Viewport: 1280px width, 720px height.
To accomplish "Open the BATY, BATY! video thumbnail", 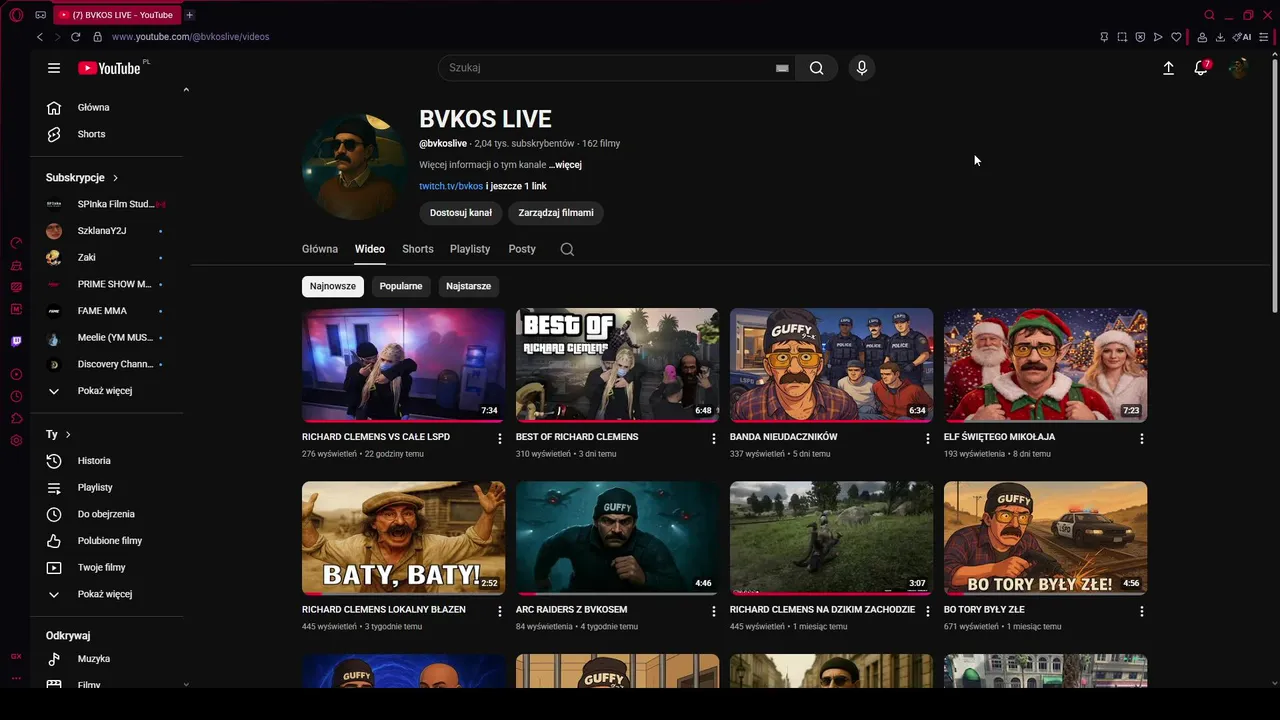I will [404, 538].
